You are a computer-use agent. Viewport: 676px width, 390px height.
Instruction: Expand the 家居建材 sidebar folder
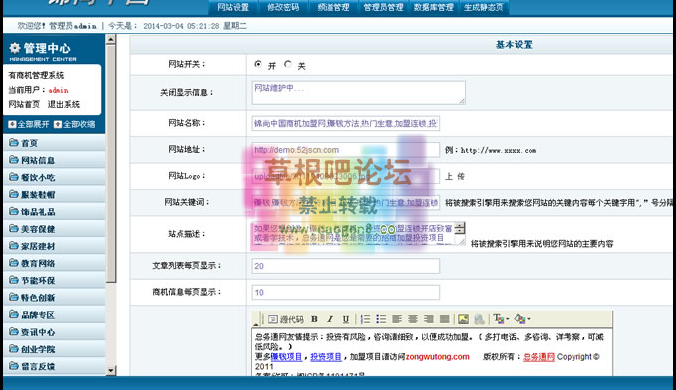click(54, 246)
